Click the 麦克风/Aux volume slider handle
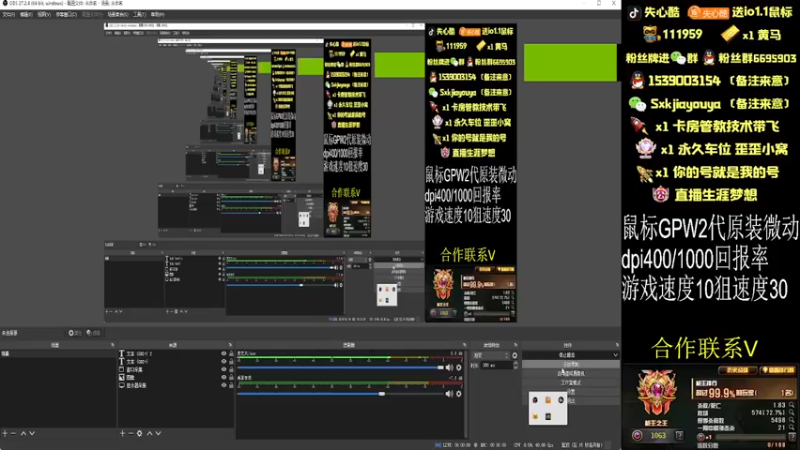Viewport: 800px width, 450px height. [440, 367]
